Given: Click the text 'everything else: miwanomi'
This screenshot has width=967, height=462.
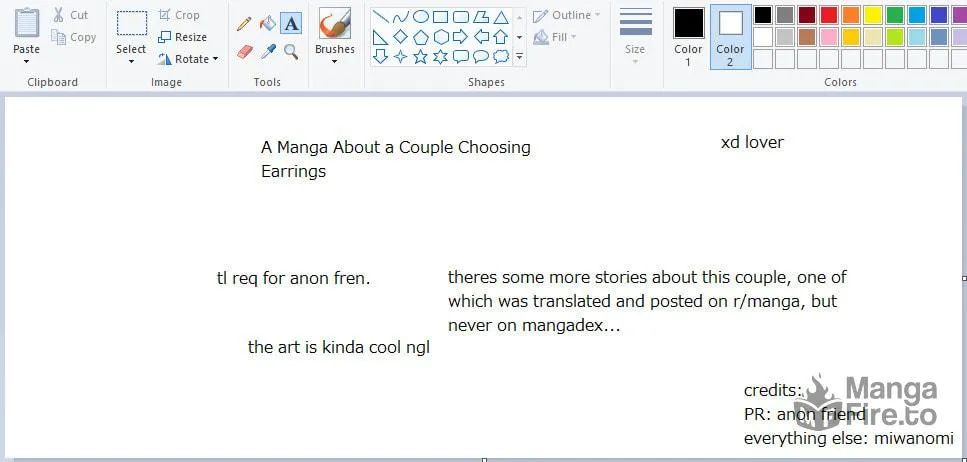Looking at the screenshot, I should pos(849,439).
